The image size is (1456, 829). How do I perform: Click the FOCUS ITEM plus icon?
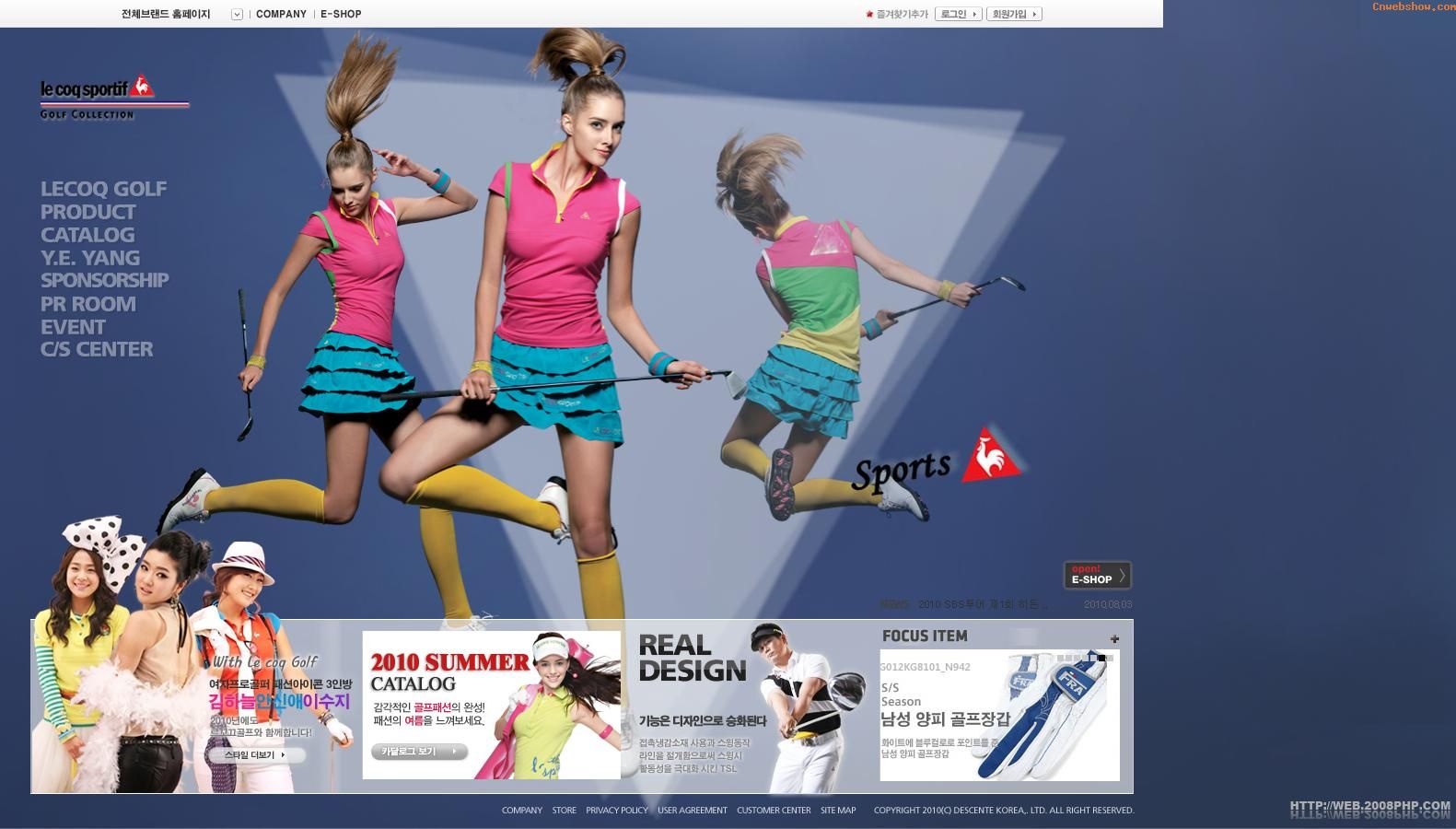(x=1114, y=638)
